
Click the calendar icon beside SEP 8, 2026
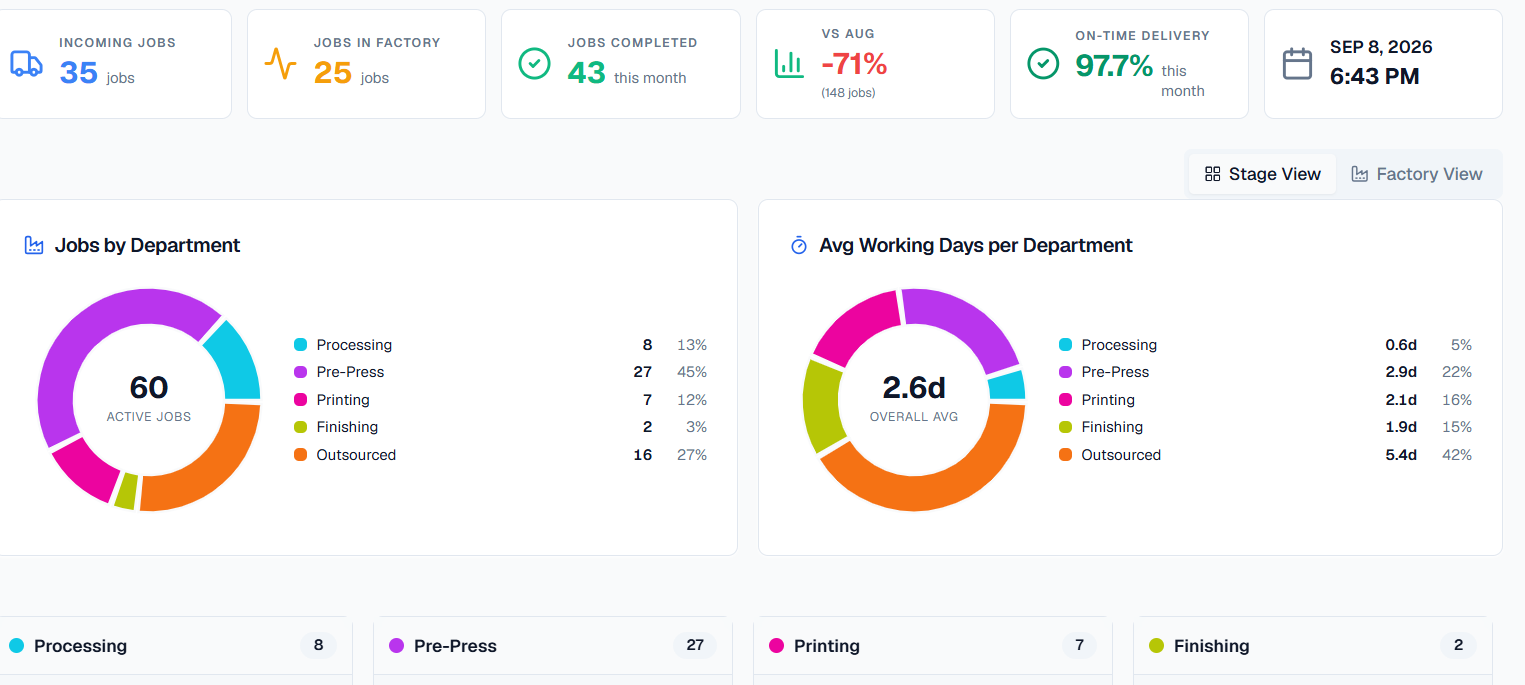point(1298,64)
